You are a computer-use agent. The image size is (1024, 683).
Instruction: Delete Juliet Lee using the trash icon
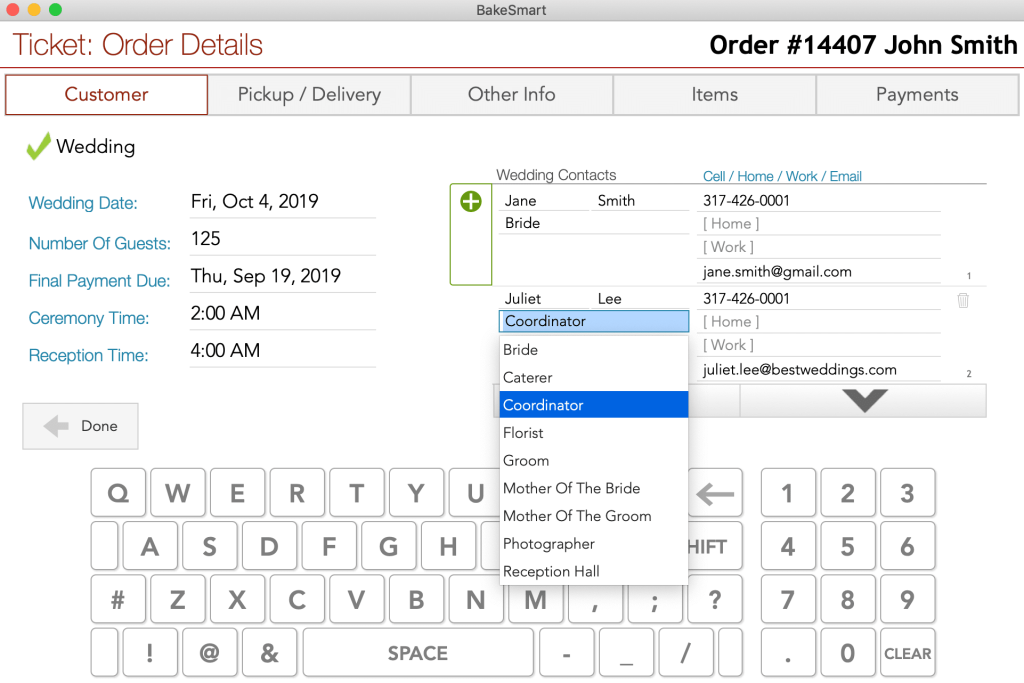pos(962,297)
